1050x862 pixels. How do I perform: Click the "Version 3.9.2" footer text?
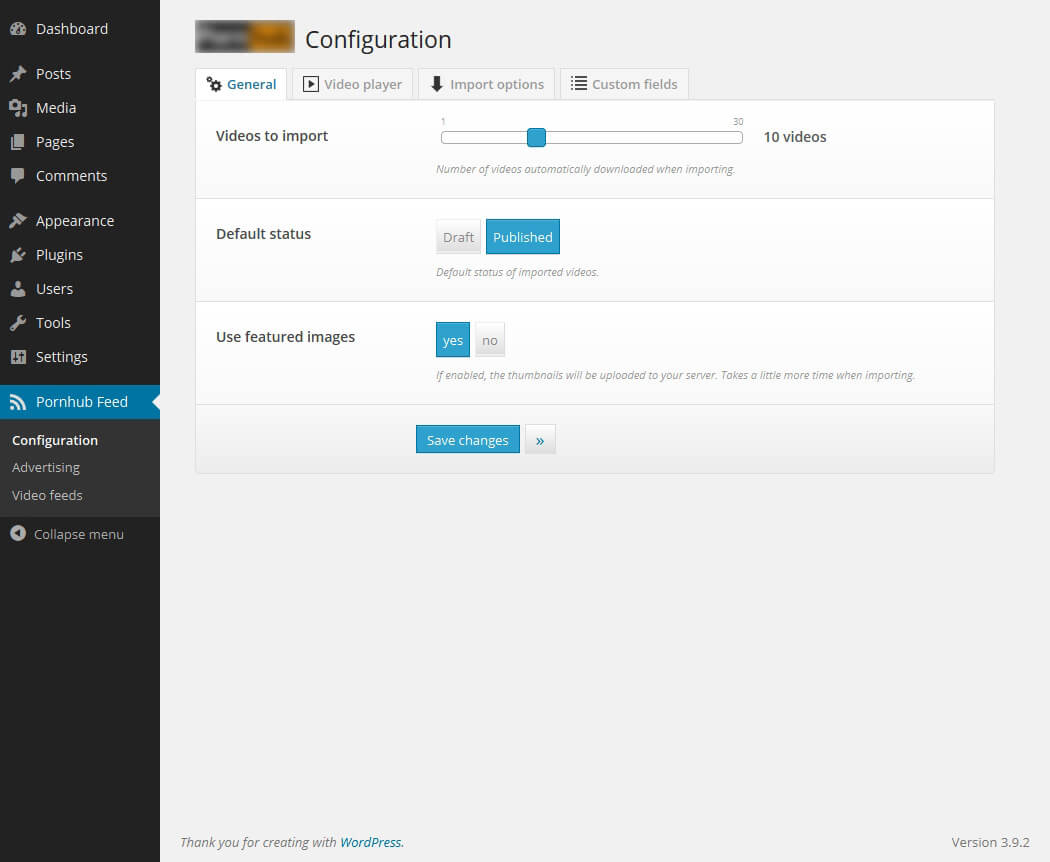click(x=990, y=842)
